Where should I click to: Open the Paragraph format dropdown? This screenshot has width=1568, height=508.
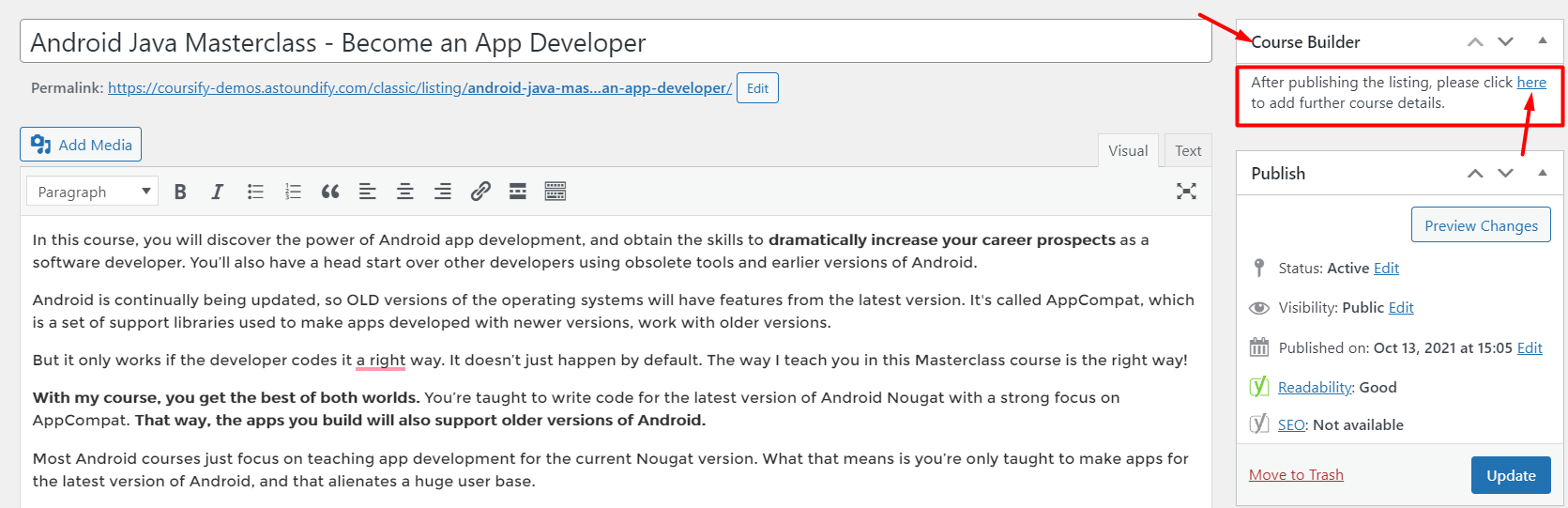tap(92, 192)
